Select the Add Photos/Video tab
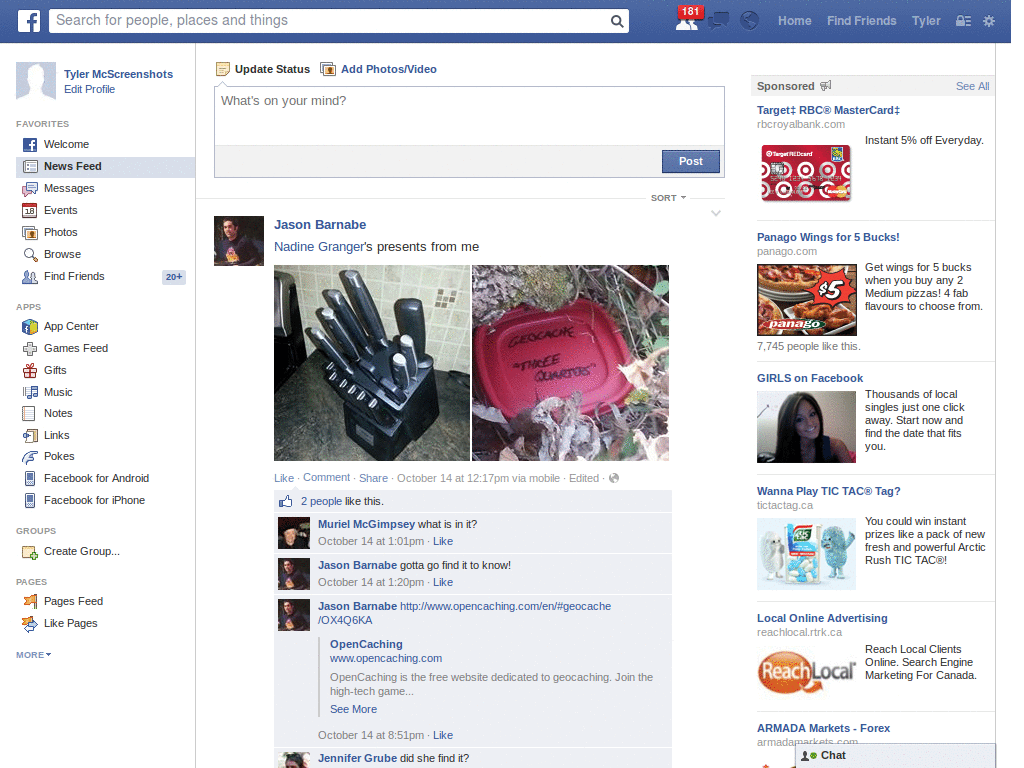Image resolution: width=1024 pixels, height=768 pixels. pyautogui.click(x=379, y=69)
